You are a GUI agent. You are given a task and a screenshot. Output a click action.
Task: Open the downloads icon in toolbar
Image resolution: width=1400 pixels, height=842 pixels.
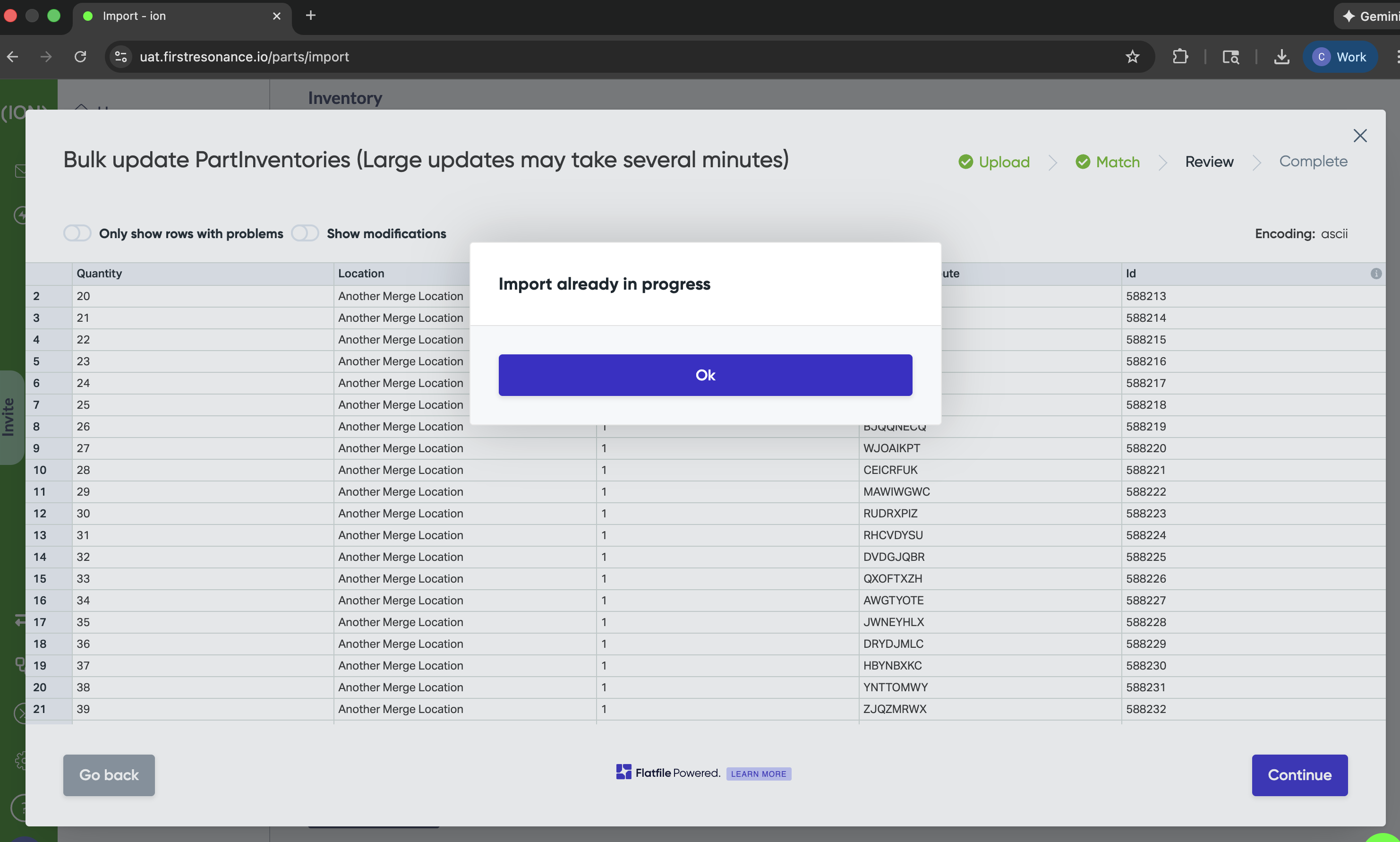tap(1281, 57)
